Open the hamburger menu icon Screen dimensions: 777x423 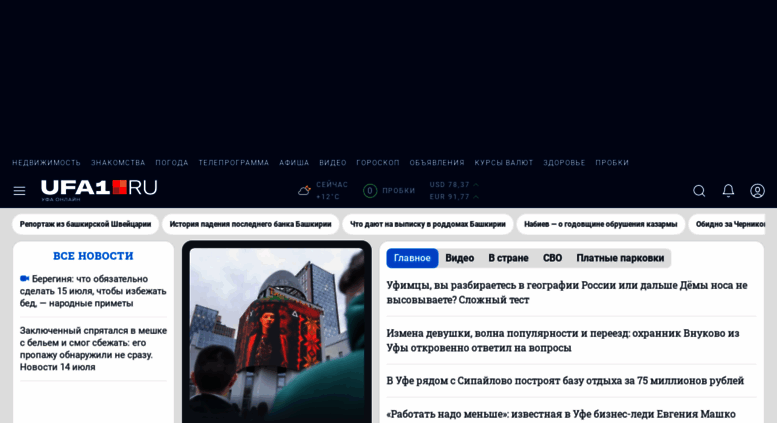pyautogui.click(x=19, y=191)
